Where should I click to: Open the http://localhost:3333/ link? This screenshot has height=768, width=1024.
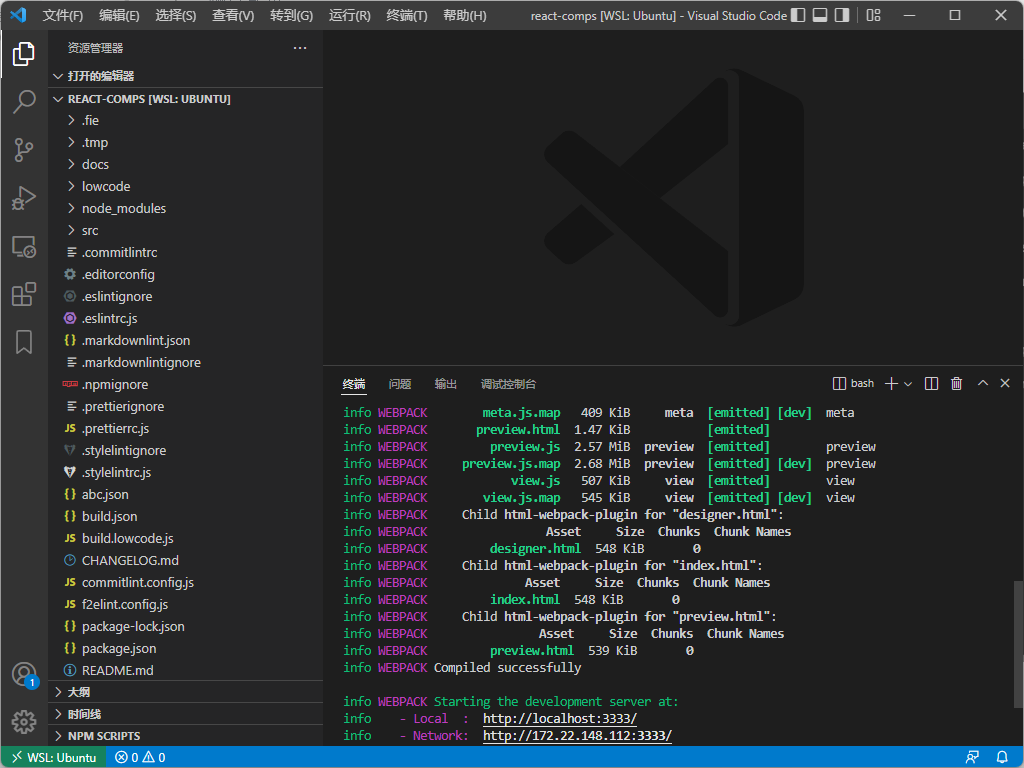click(x=560, y=719)
